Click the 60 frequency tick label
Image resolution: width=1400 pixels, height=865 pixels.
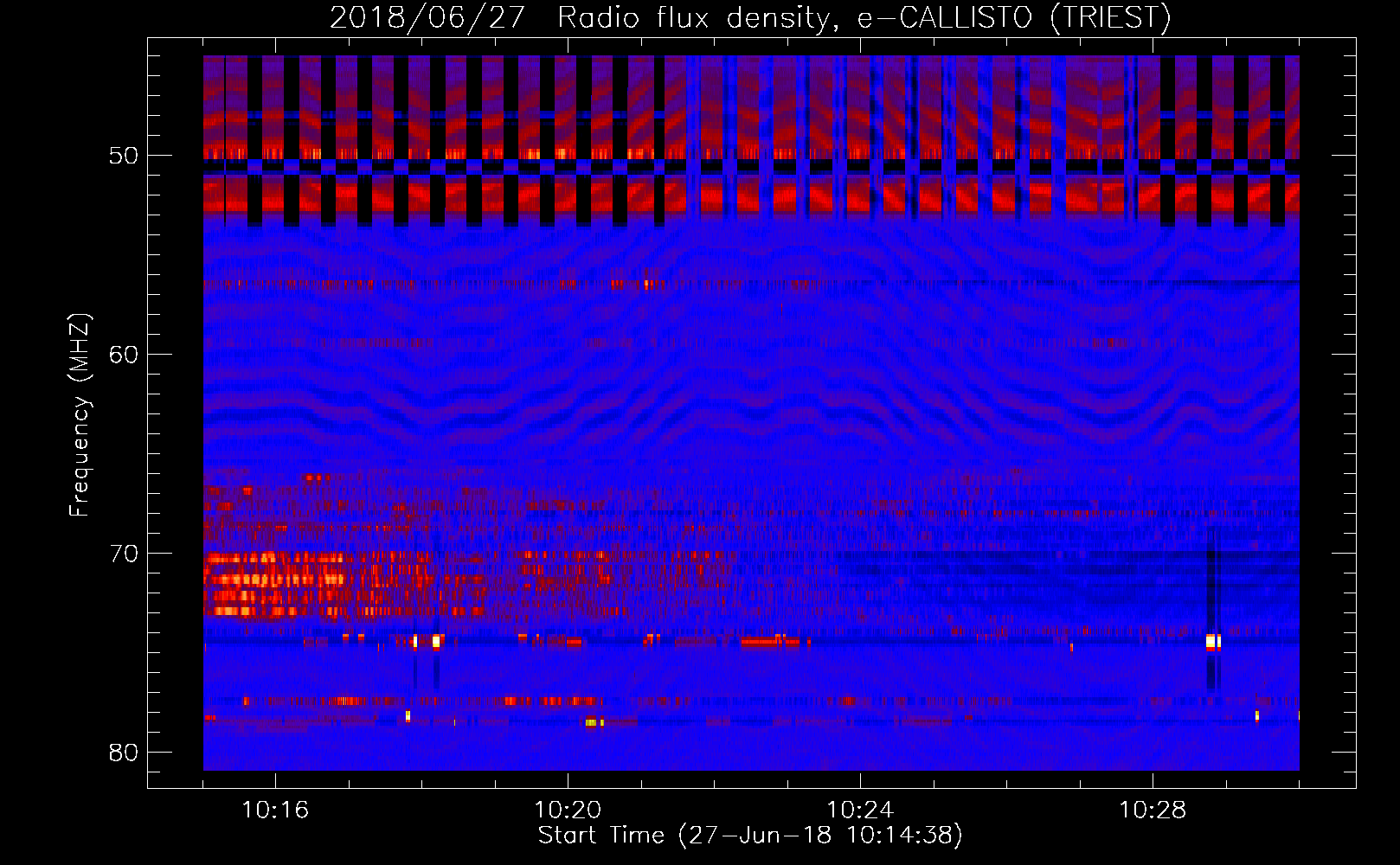point(124,355)
